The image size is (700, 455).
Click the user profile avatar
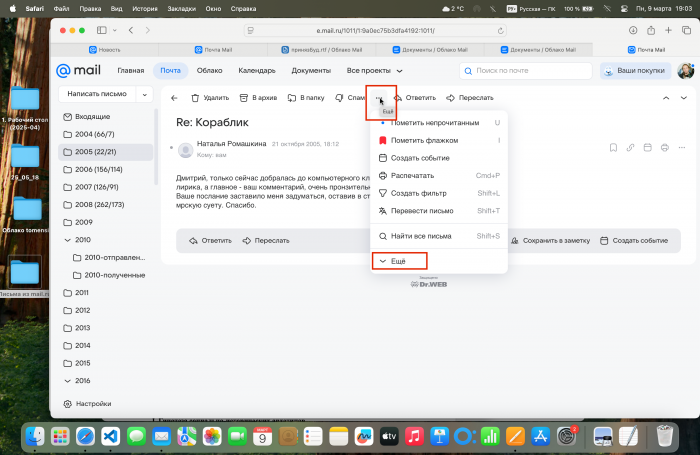(686, 71)
